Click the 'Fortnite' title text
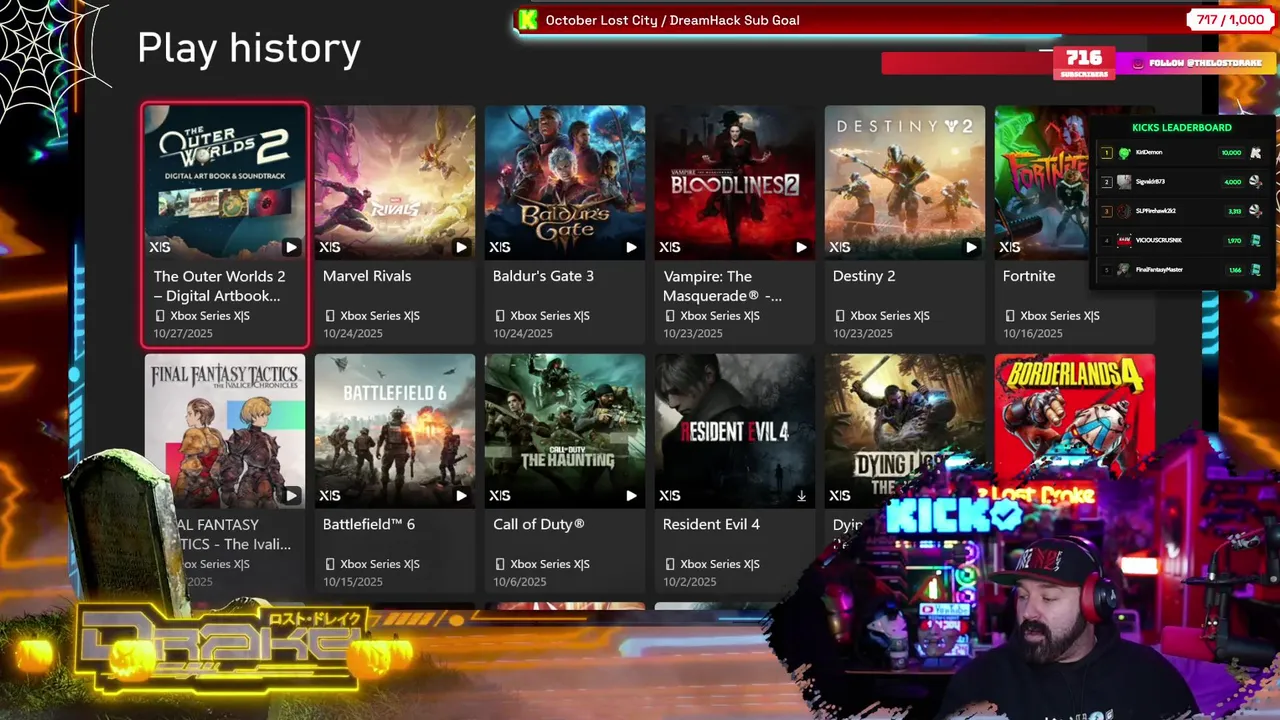 1029,276
